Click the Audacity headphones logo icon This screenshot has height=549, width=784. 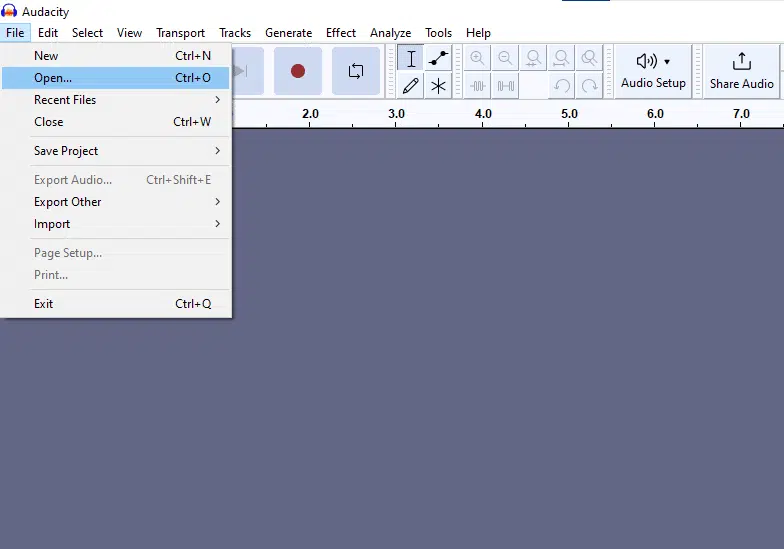pos(9,10)
